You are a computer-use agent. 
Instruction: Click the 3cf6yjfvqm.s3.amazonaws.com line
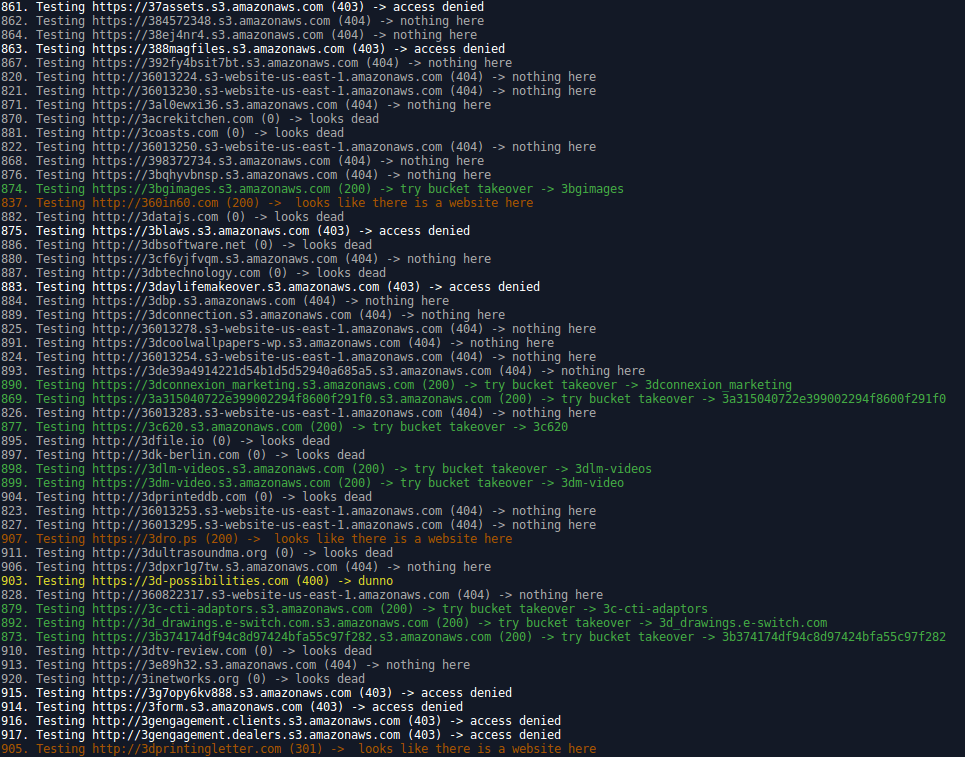tap(246, 259)
